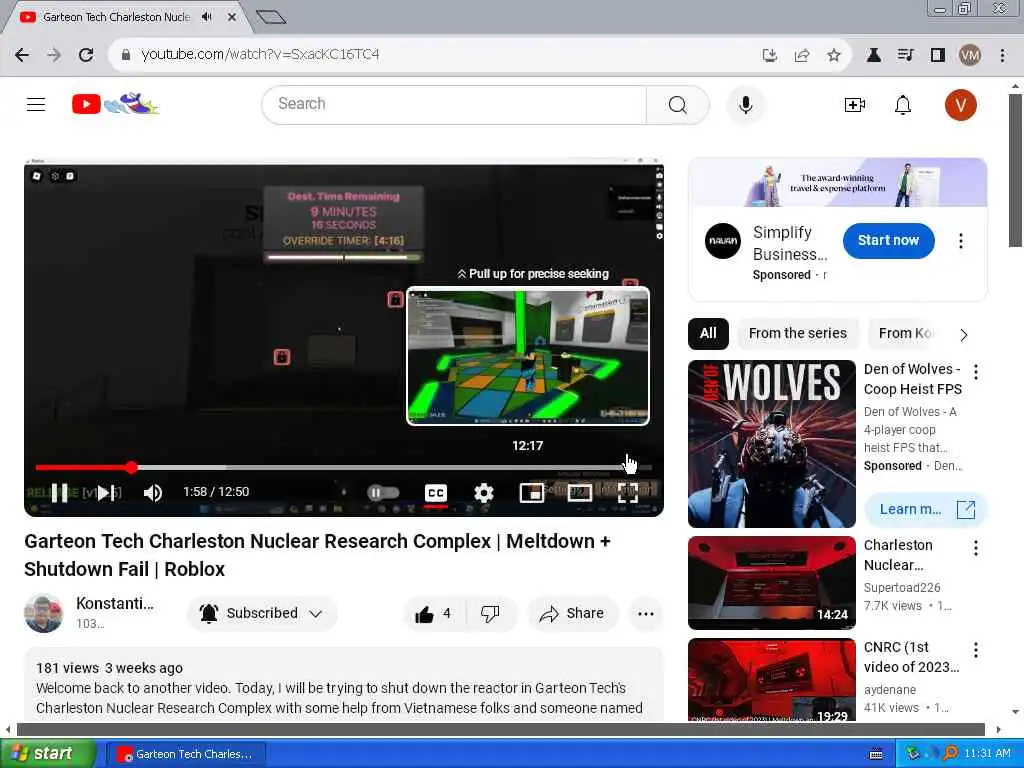Click the taskbar clock 11:31 AM
Image resolution: width=1024 pixels, height=768 pixels.
(987, 754)
